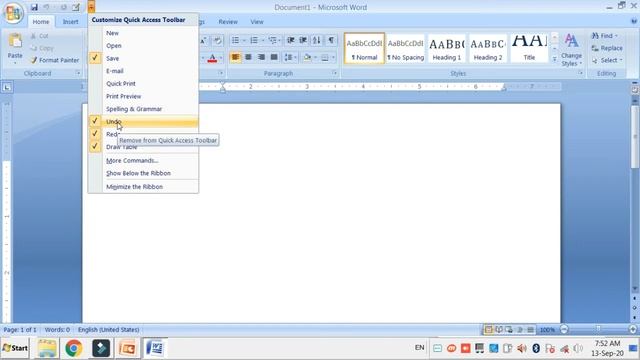Click the Paste clipboard icon
This screenshot has width=640, height=360.
pos(15,41)
